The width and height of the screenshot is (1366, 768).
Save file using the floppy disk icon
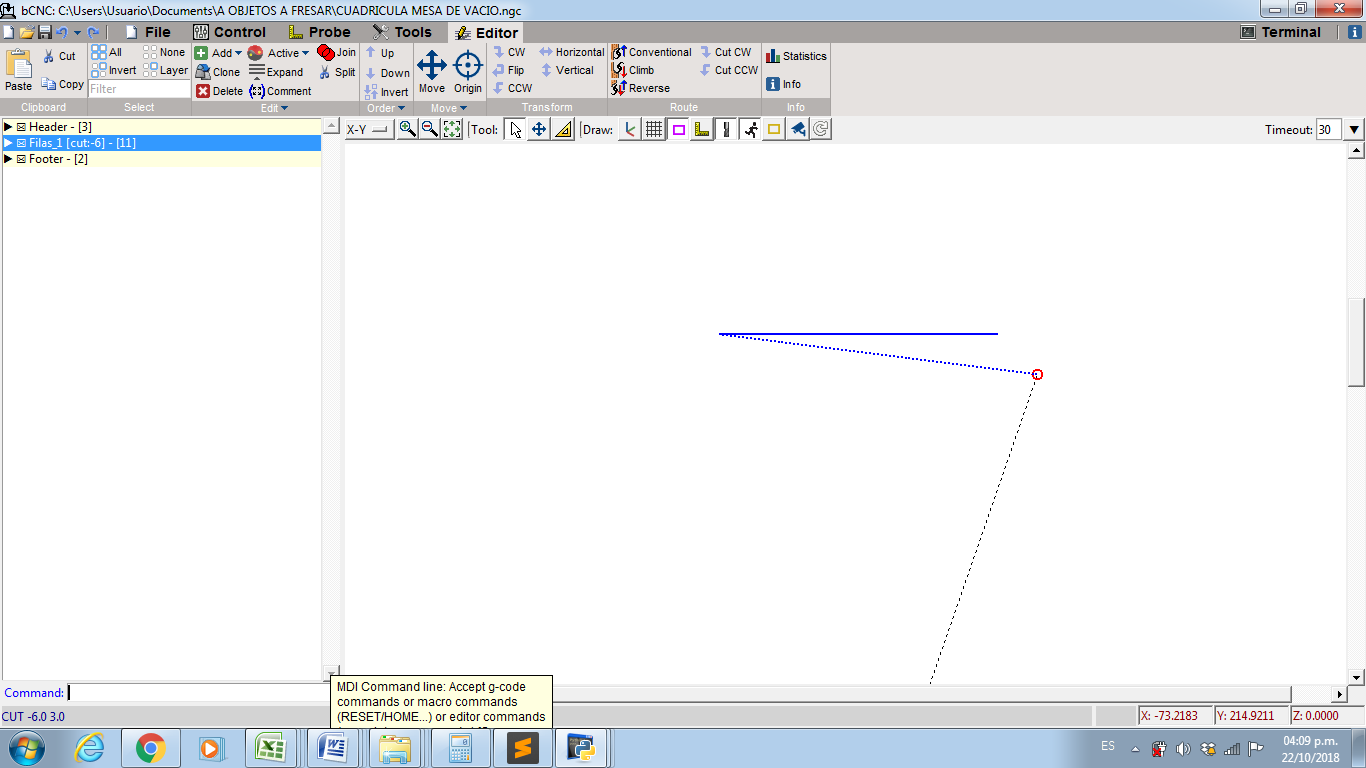pyautogui.click(x=44, y=32)
